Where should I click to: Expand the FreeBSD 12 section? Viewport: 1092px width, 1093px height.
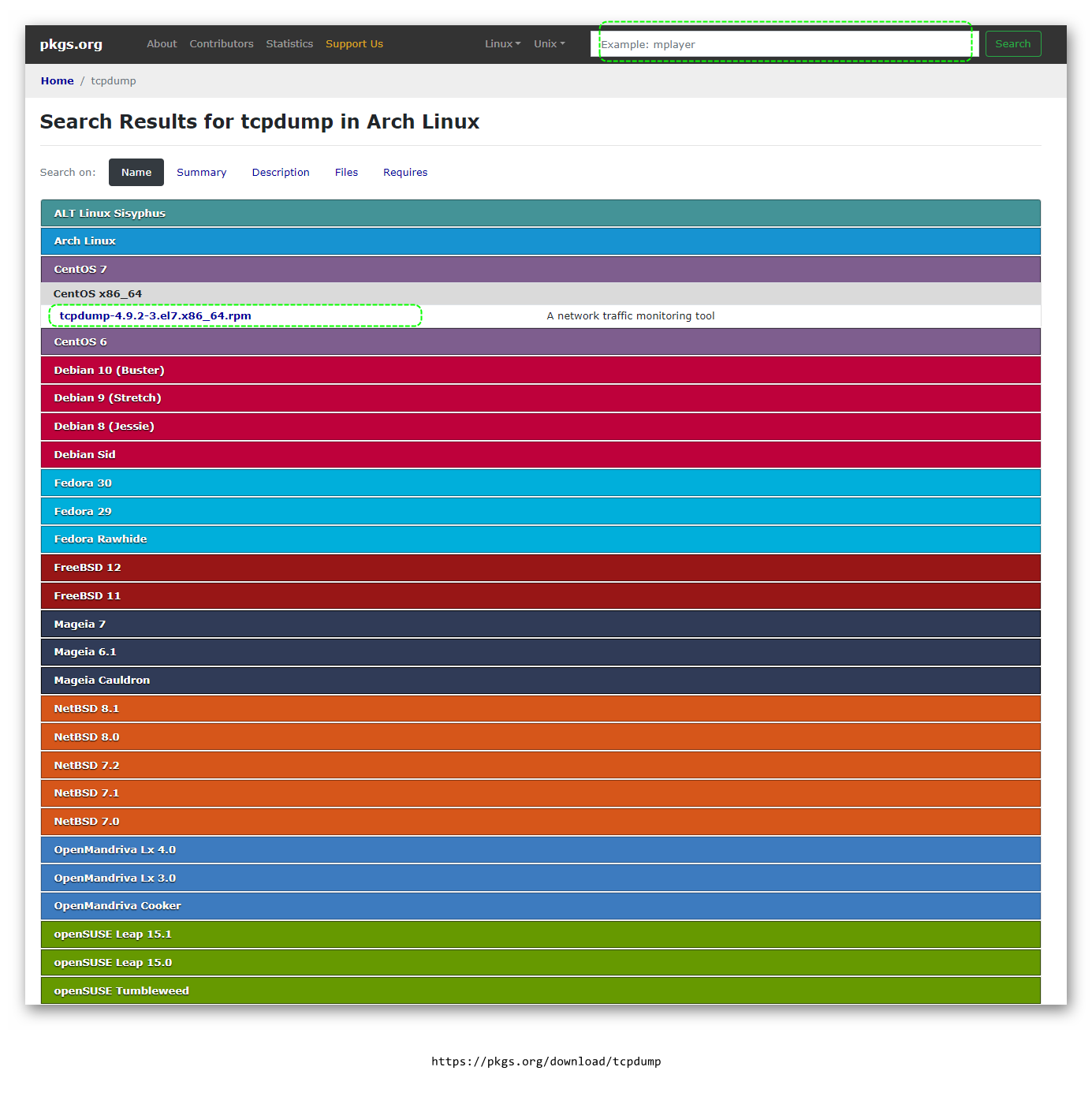(541, 568)
